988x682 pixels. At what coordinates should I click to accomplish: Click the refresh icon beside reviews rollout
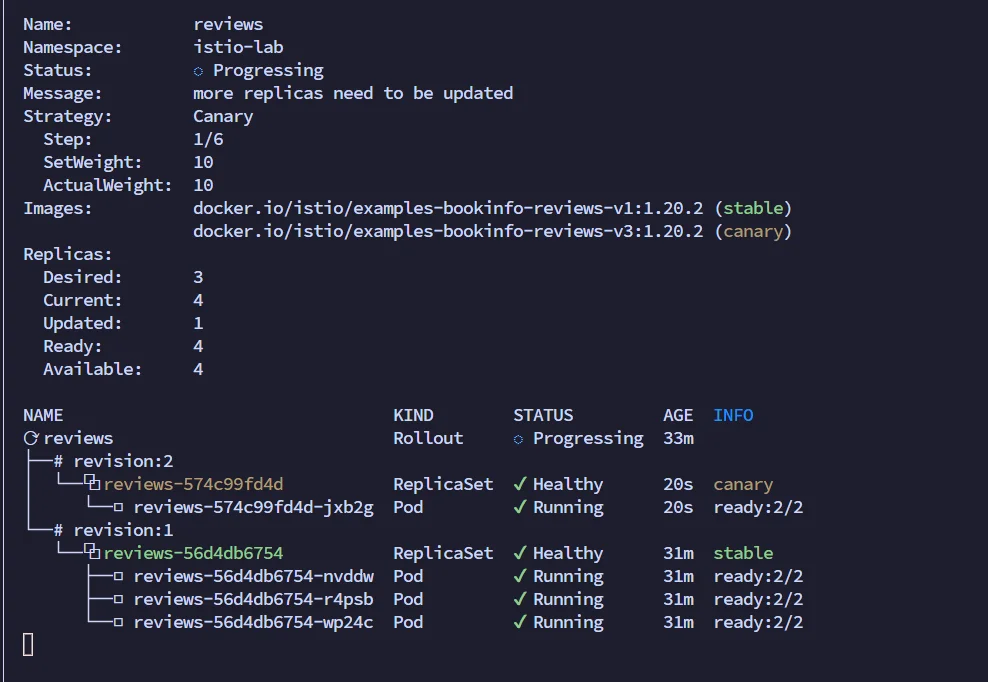(x=31, y=438)
